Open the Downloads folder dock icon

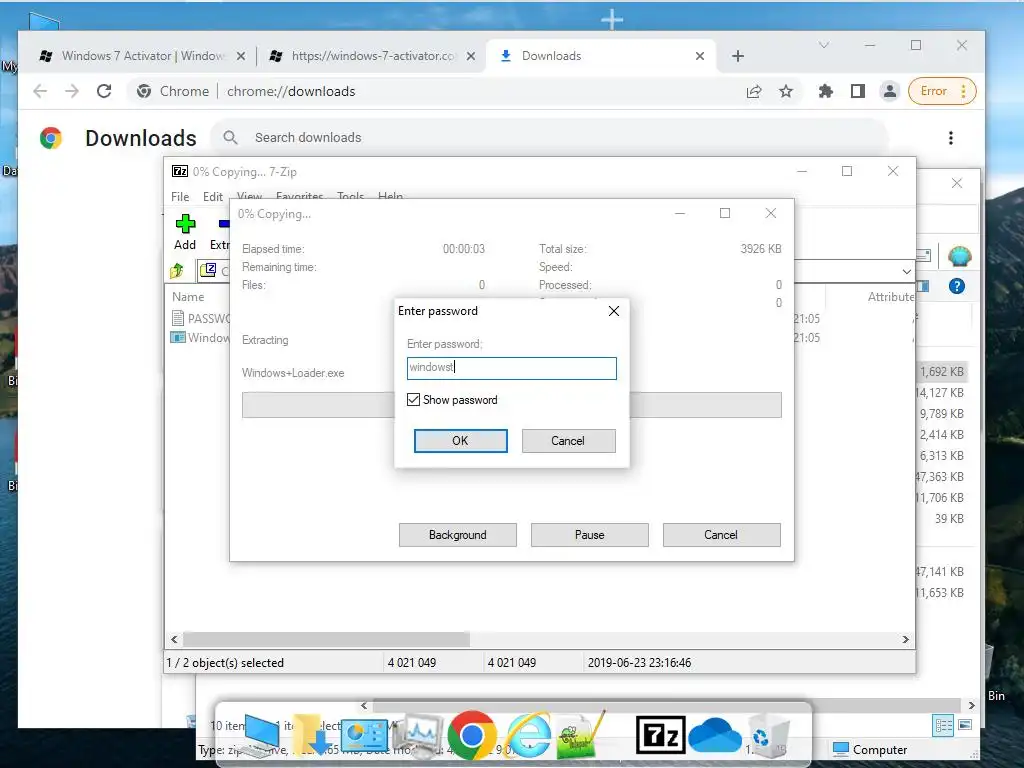[x=312, y=737]
